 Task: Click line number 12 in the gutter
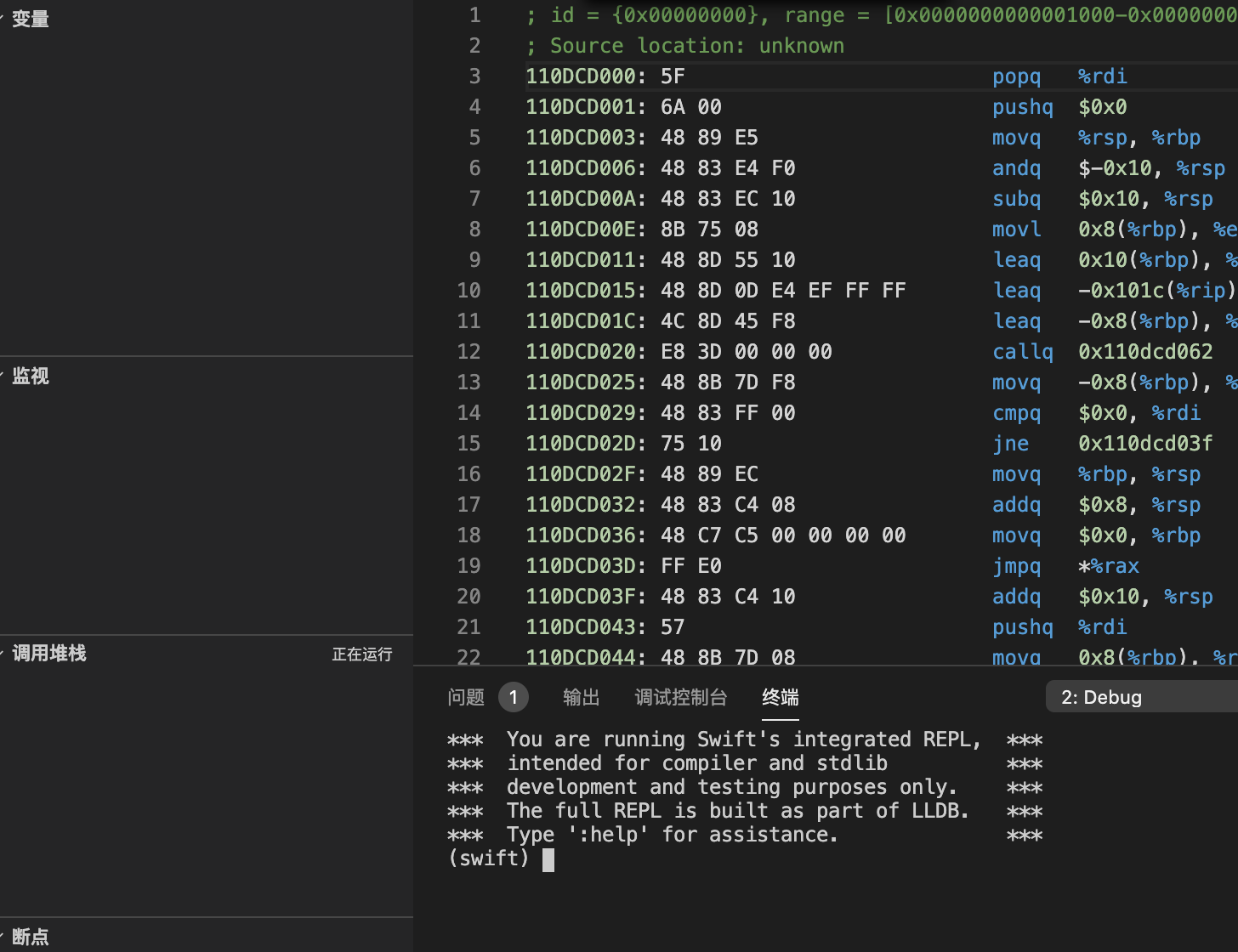tap(469, 351)
